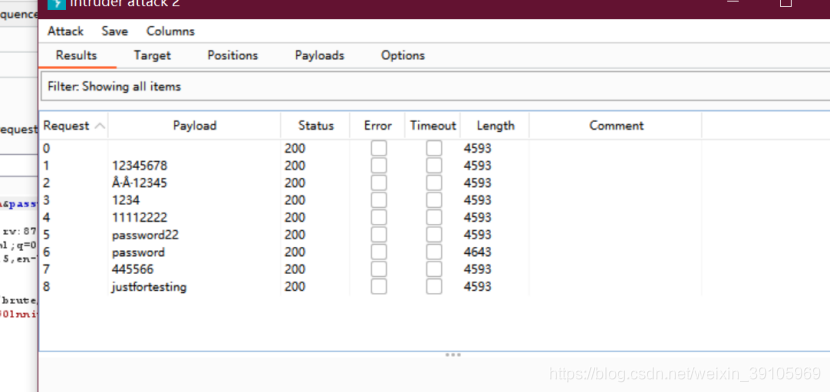Toggle Timeout checkbox for payload password
830x392 pixels.
(434, 252)
